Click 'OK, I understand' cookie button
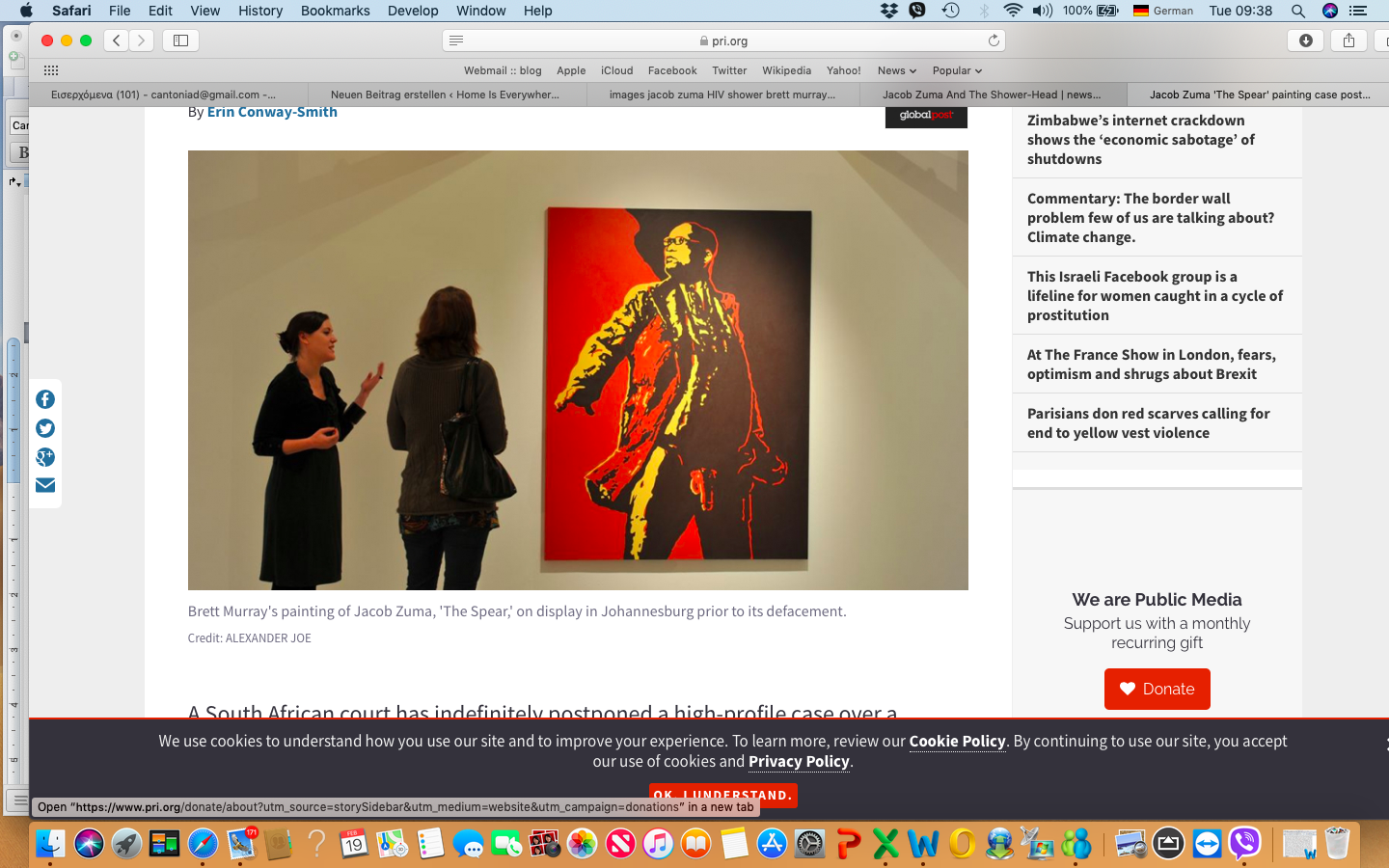1389x868 pixels. (x=722, y=795)
